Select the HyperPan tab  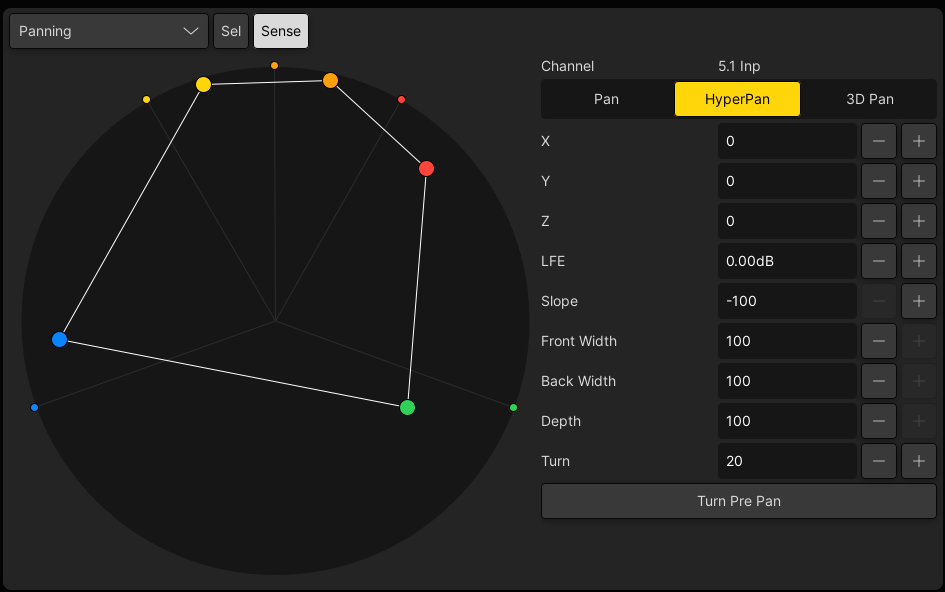737,99
